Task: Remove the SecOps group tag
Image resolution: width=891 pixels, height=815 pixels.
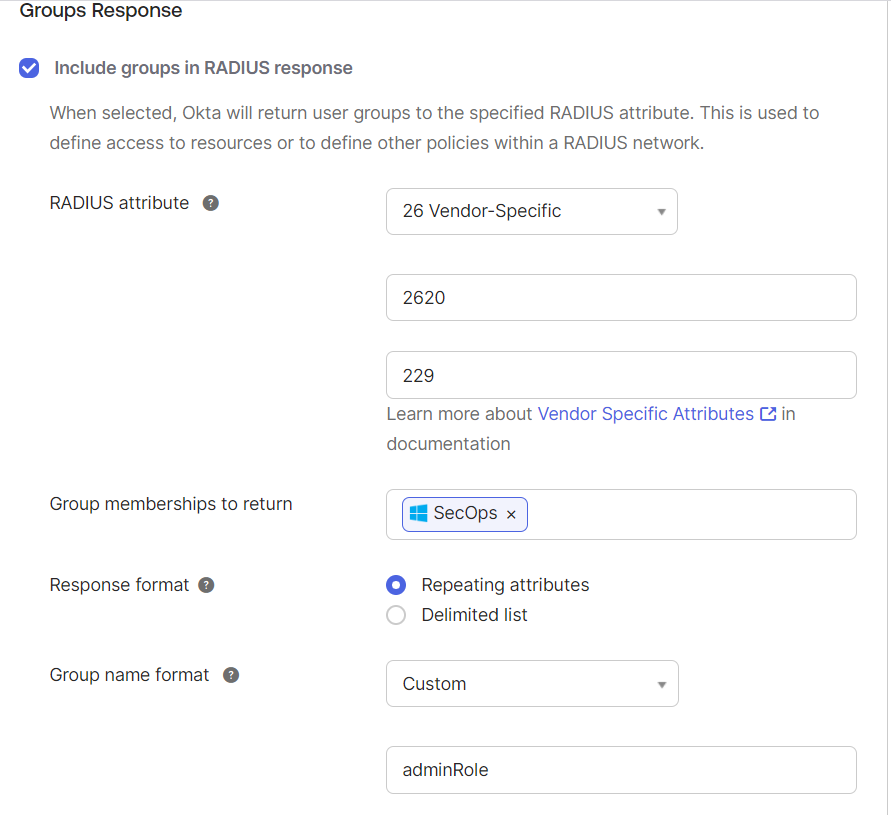Action: tap(511, 514)
